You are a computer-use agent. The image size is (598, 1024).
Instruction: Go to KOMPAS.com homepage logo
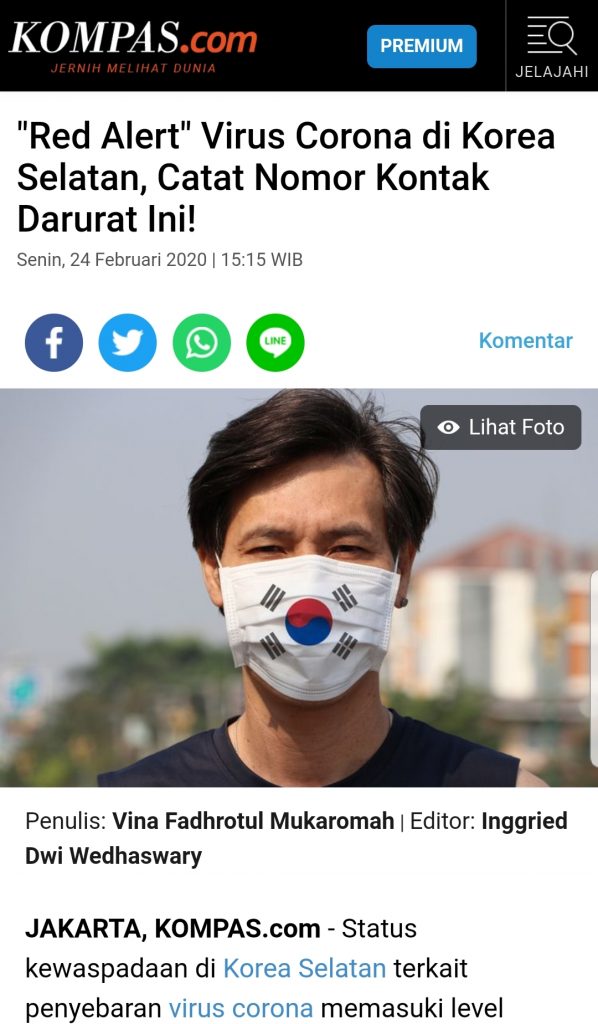(x=133, y=38)
